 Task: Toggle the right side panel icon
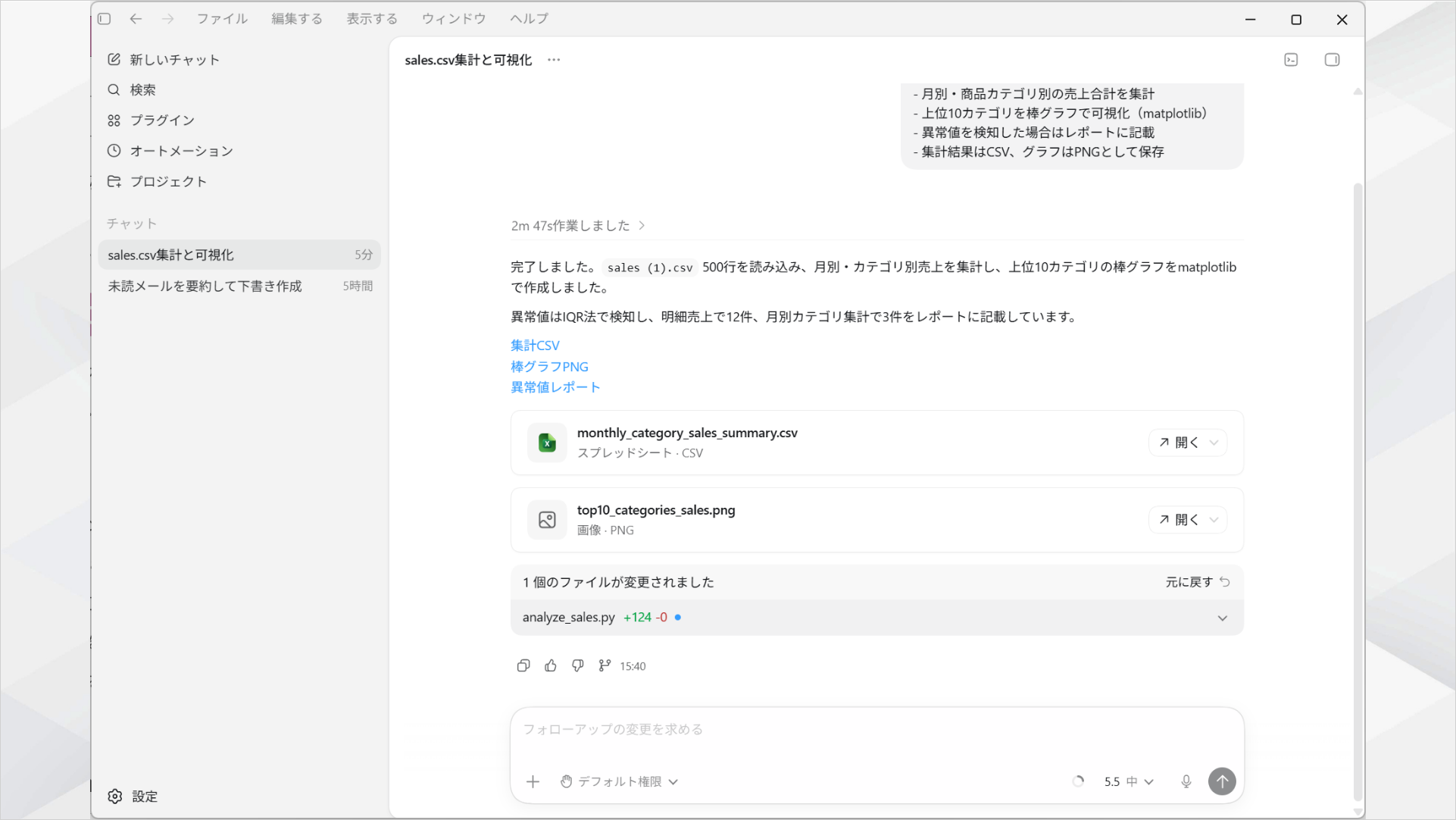[1332, 60]
